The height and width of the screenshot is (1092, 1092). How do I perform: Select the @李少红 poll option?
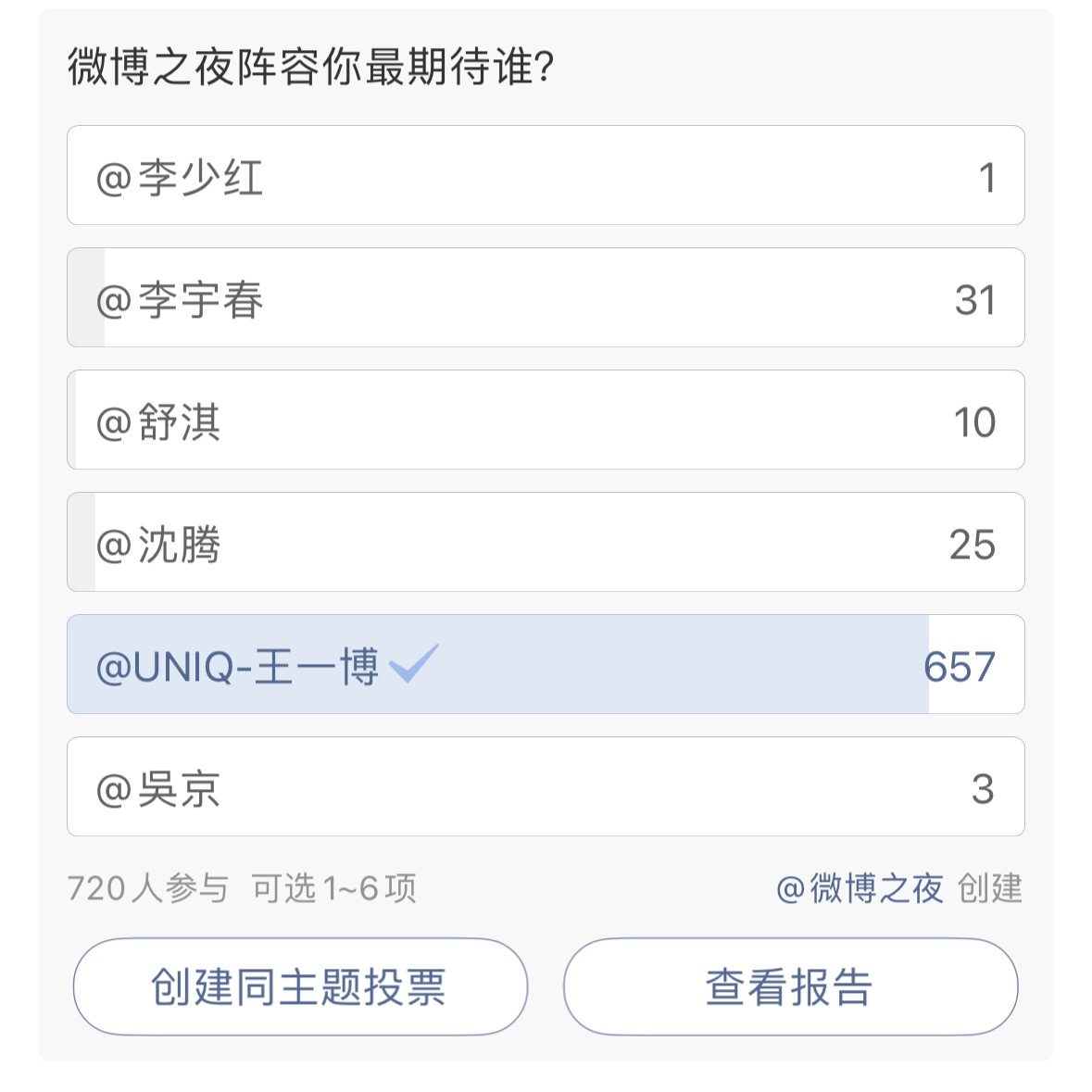coord(546,175)
